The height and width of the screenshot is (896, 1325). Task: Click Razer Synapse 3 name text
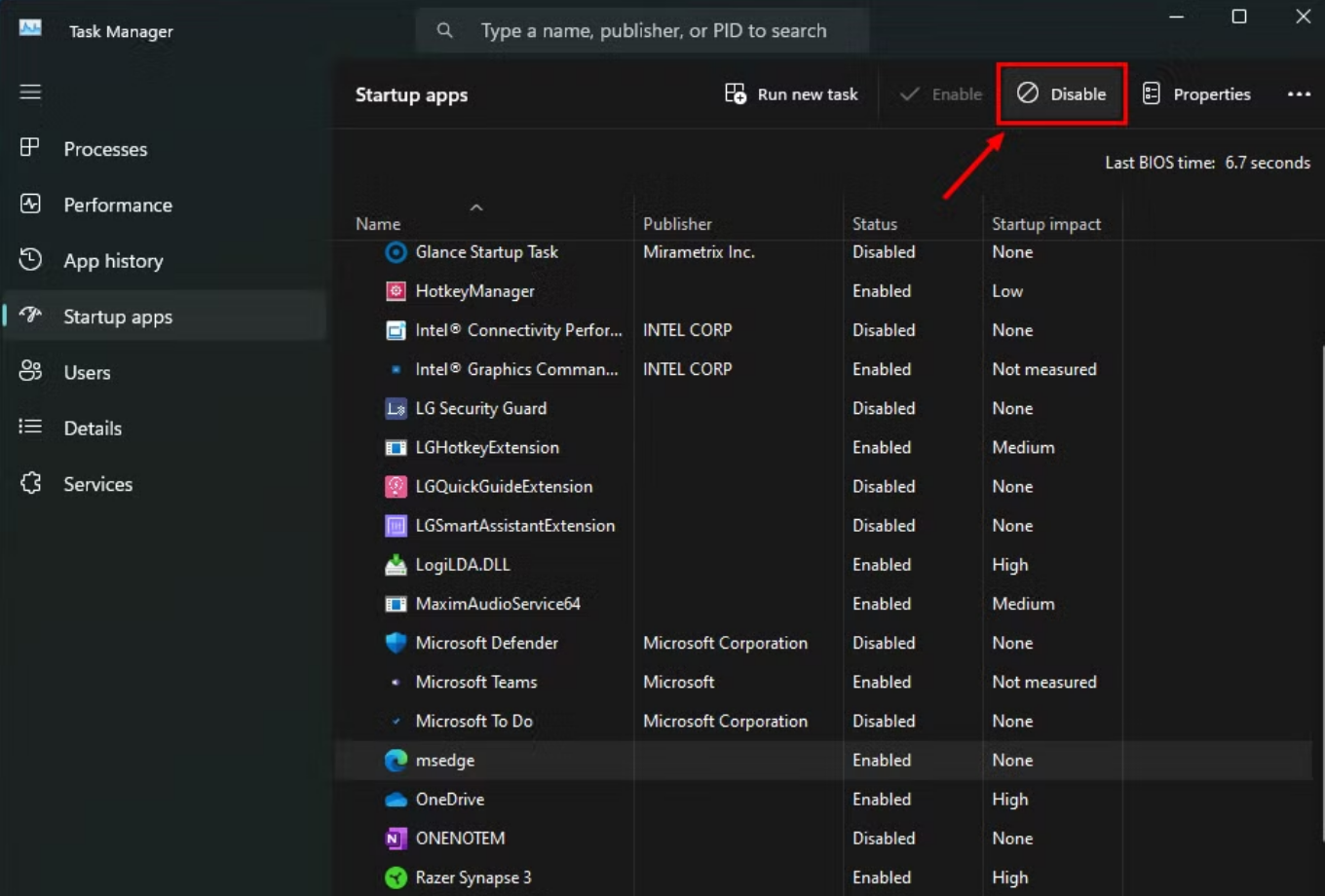(x=473, y=877)
